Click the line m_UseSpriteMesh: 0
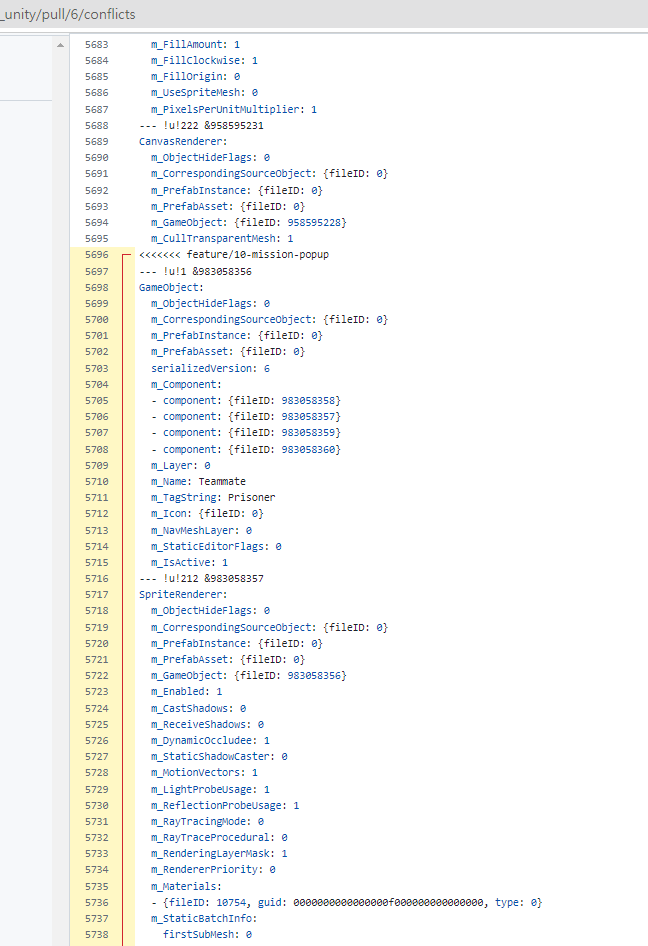Image resolution: width=648 pixels, height=946 pixels. pyautogui.click(x=204, y=92)
